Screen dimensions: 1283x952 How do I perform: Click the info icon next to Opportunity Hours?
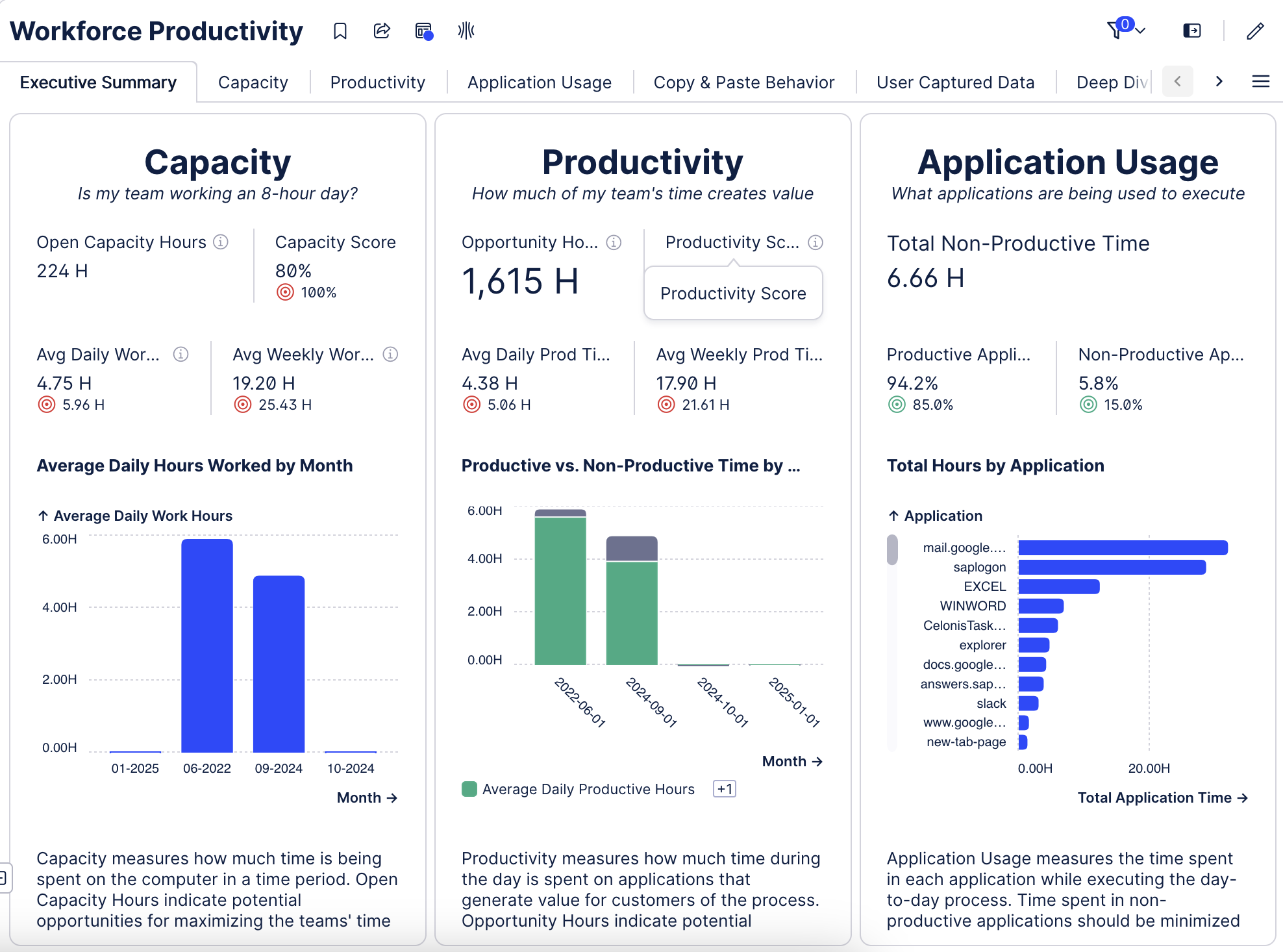[614, 242]
